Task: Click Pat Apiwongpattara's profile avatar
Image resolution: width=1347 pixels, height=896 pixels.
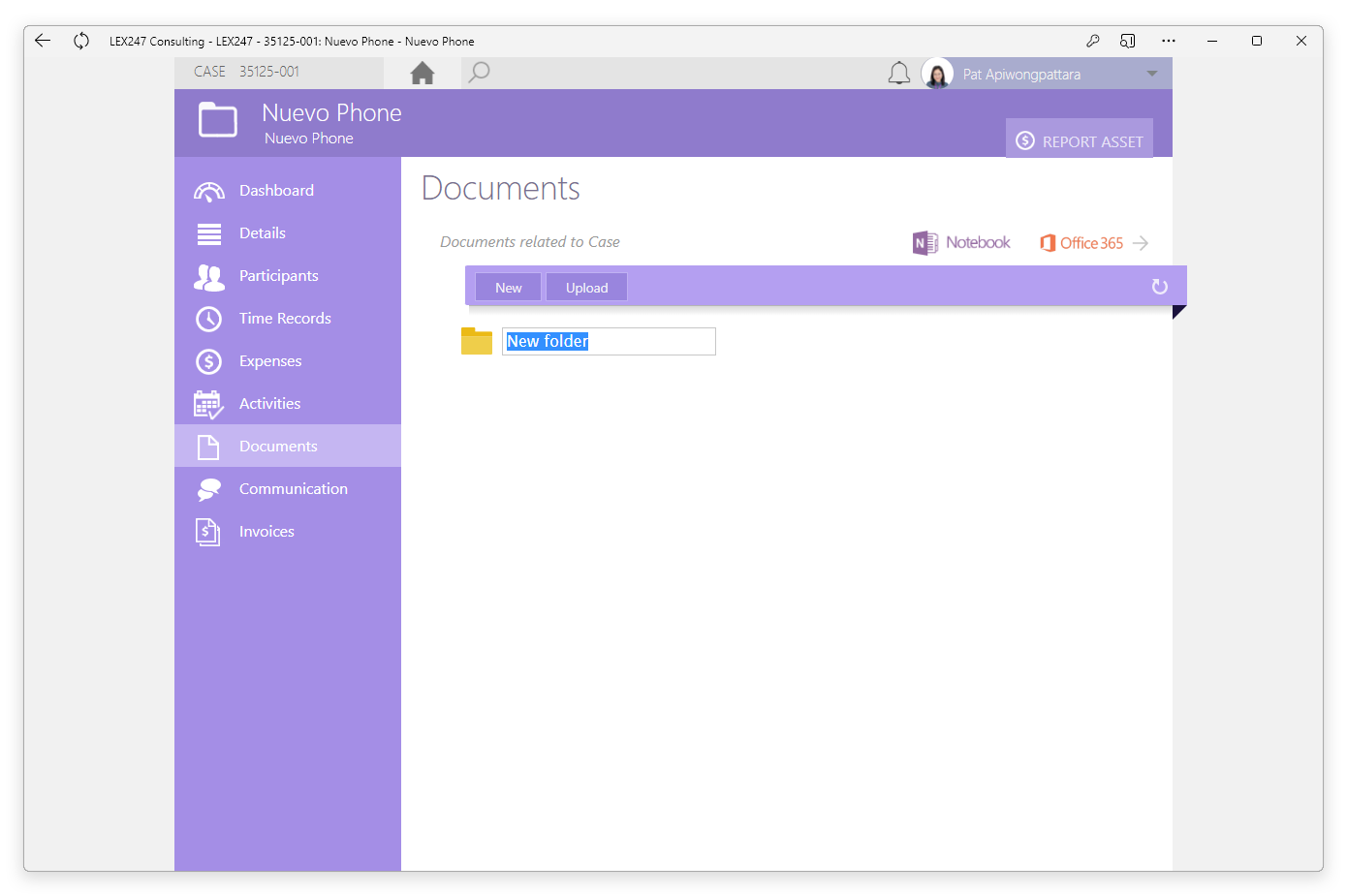Action: [x=937, y=74]
